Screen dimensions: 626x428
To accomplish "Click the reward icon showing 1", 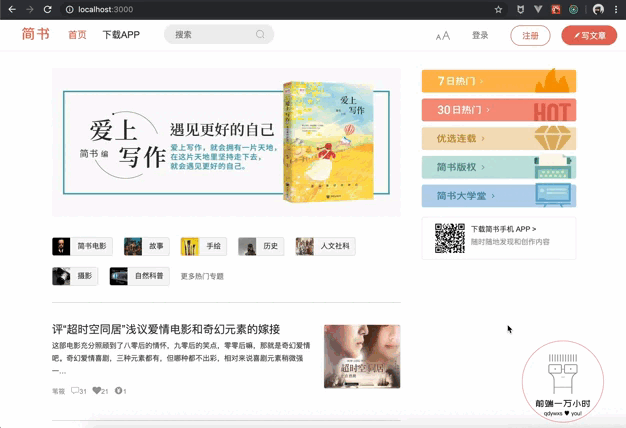I will pos(118,390).
